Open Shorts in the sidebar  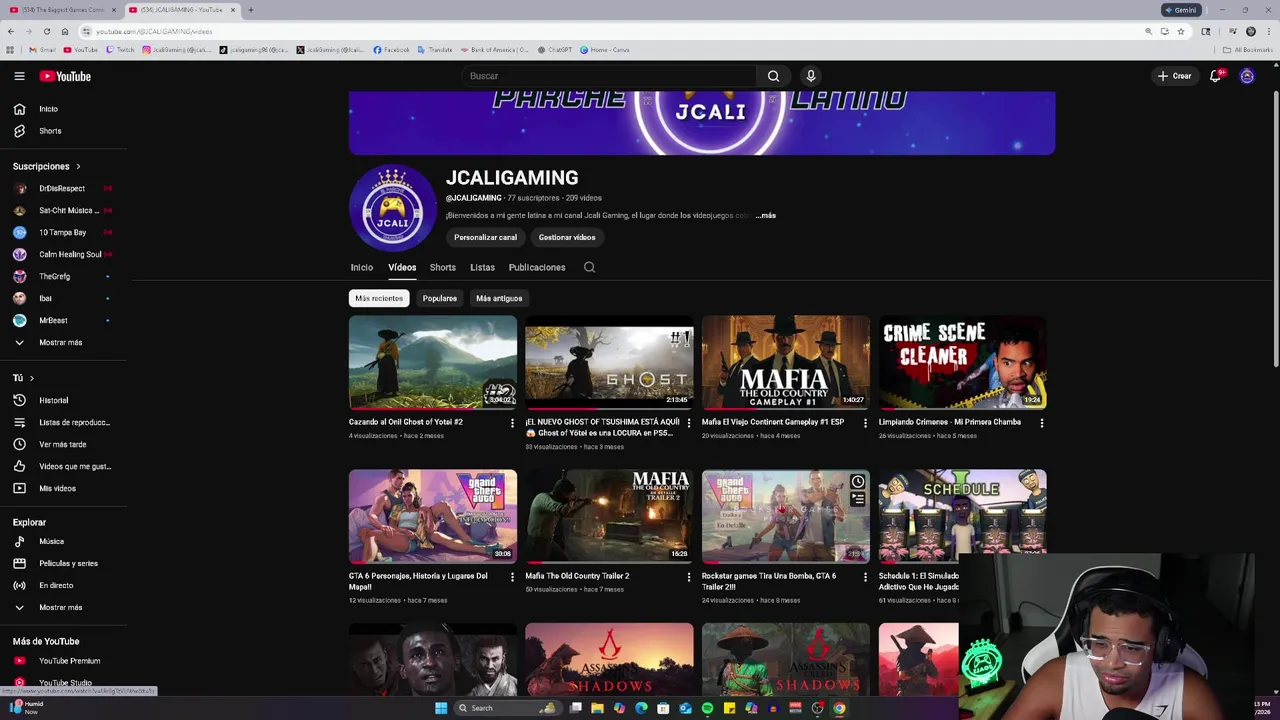click(50, 131)
